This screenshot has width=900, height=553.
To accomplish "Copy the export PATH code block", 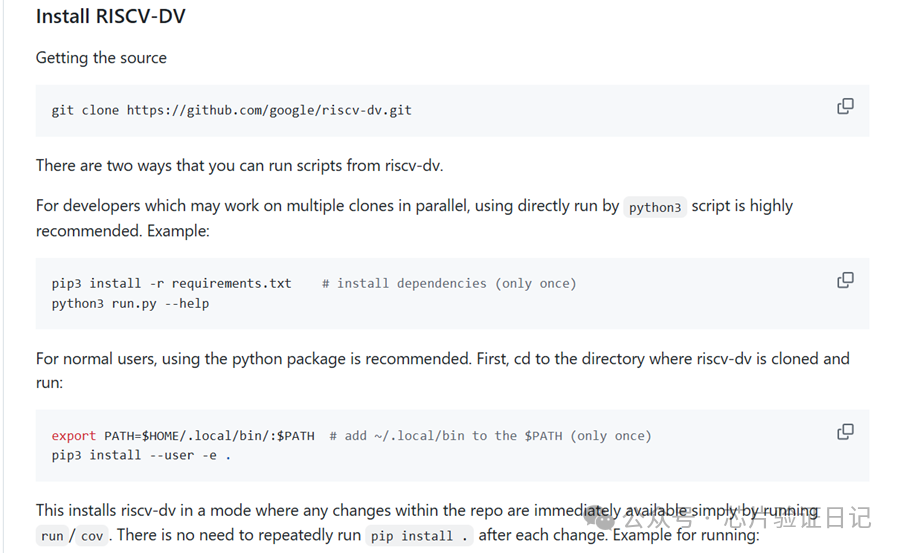I will point(845,432).
